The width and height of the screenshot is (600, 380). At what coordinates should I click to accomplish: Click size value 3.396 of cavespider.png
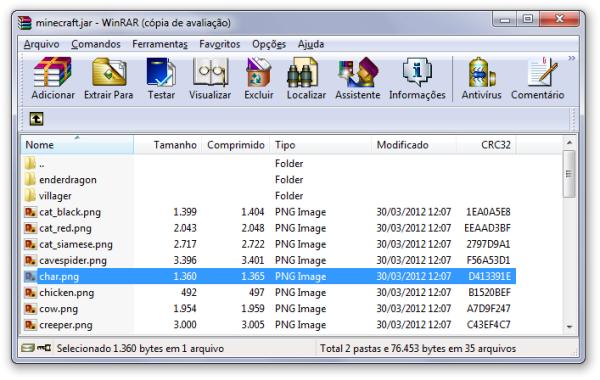click(185, 260)
